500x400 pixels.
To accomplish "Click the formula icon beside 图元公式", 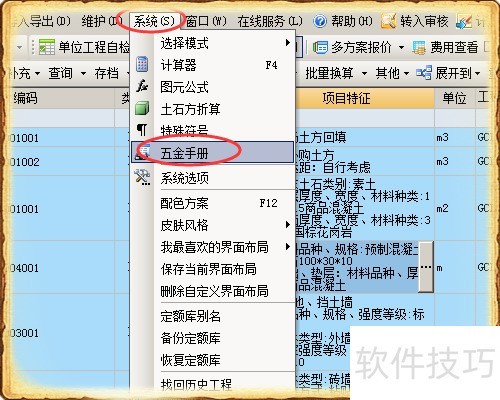I will (142, 86).
